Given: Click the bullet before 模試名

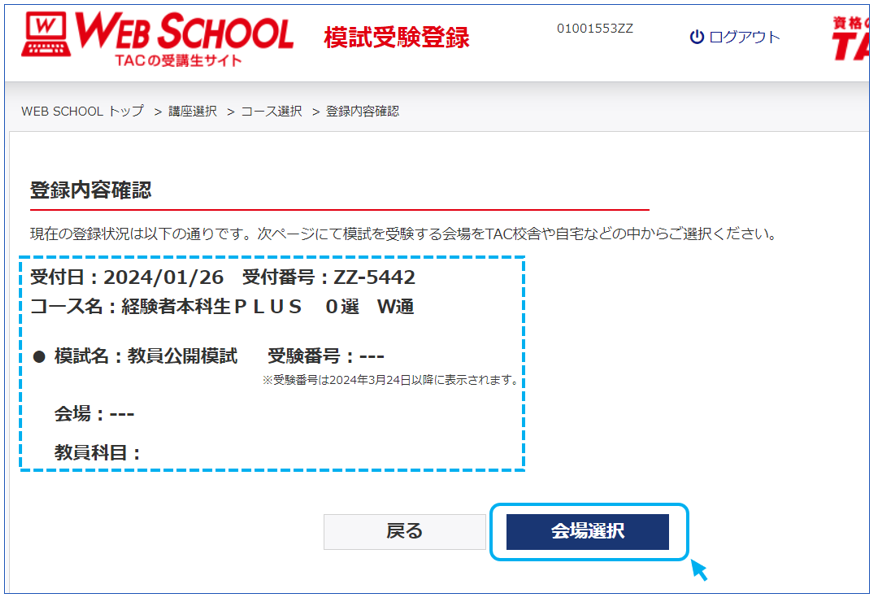Looking at the screenshot, I should pyautogui.click(x=39, y=357).
